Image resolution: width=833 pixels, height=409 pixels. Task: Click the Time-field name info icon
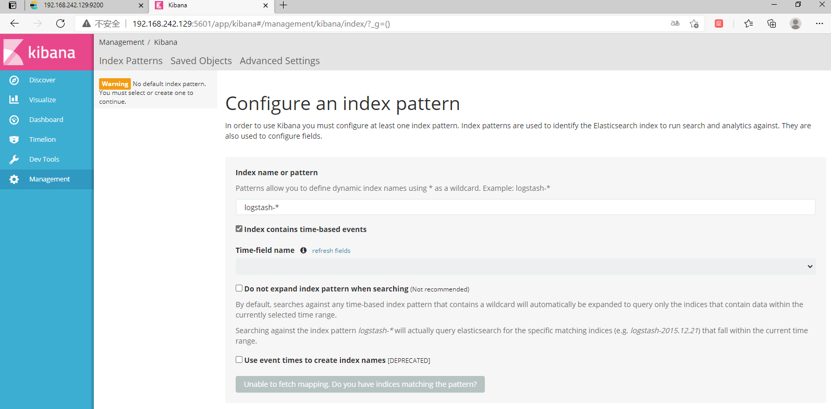pos(303,250)
